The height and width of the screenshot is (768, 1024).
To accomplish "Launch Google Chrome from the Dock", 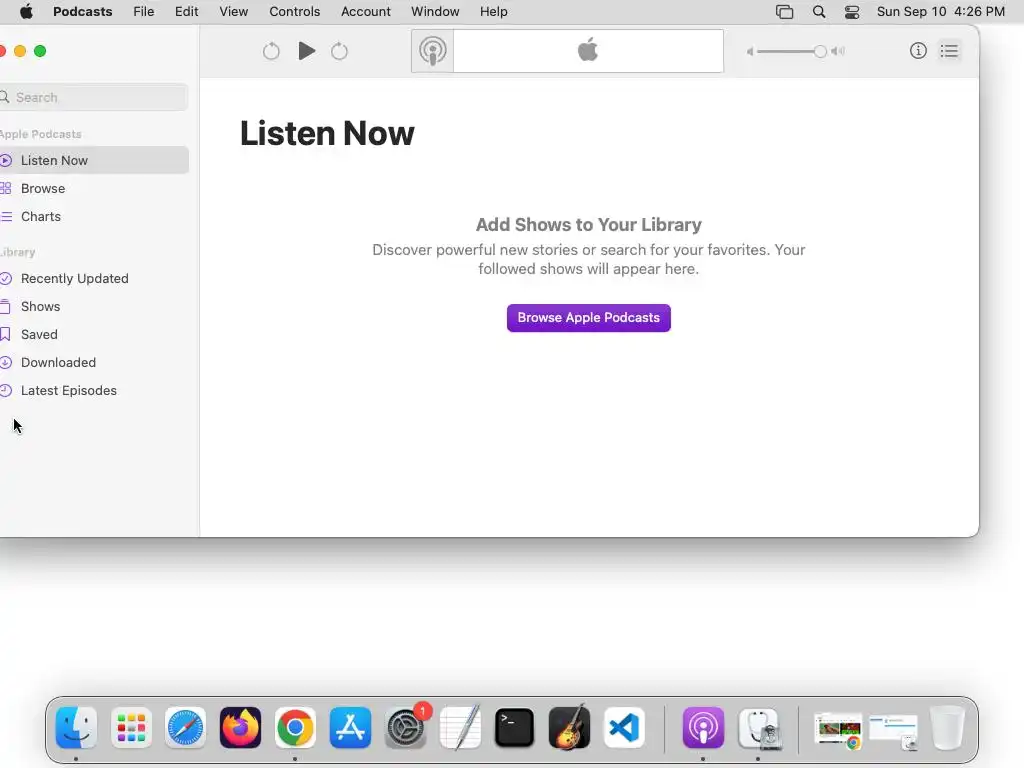I will coord(295,728).
